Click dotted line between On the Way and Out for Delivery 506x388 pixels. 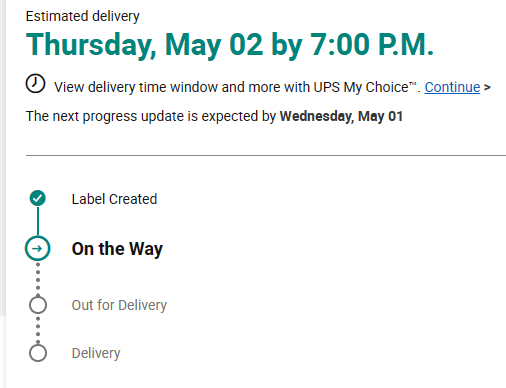[38, 279]
